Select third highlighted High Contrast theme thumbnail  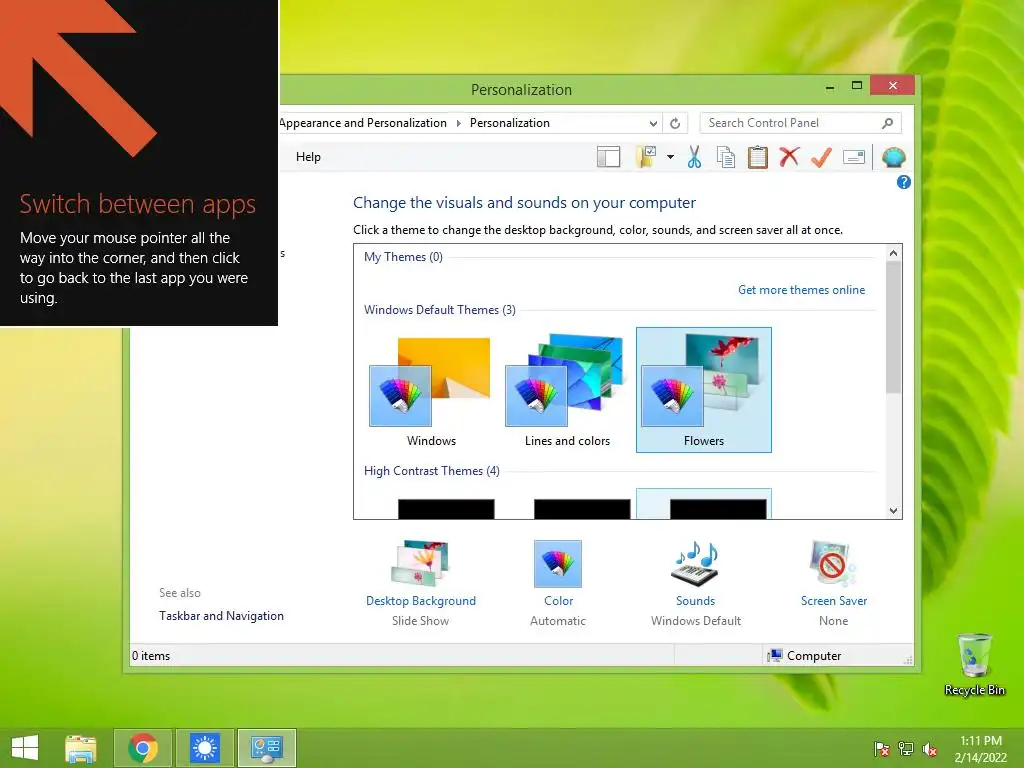(704, 504)
